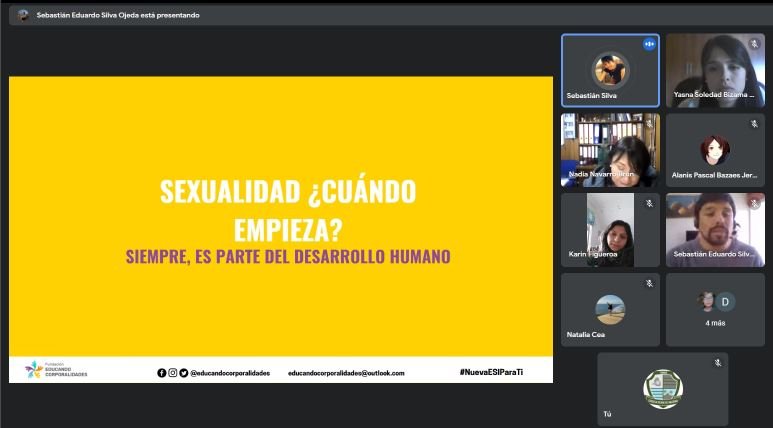Click the presenter avatar in the top banner

pos(23,15)
